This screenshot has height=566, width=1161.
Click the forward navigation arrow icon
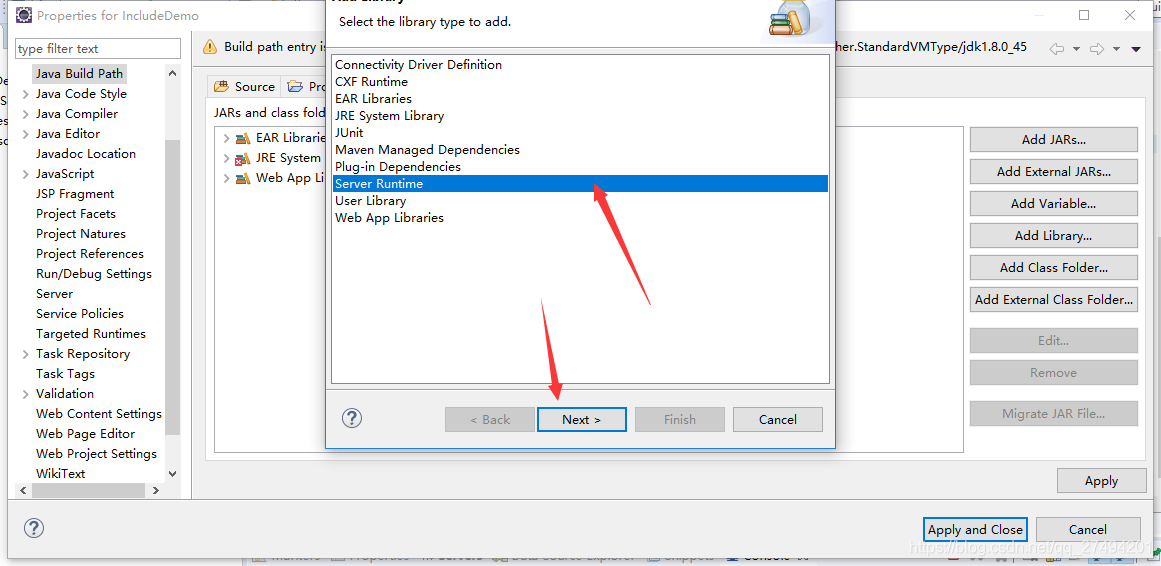(x=1097, y=48)
